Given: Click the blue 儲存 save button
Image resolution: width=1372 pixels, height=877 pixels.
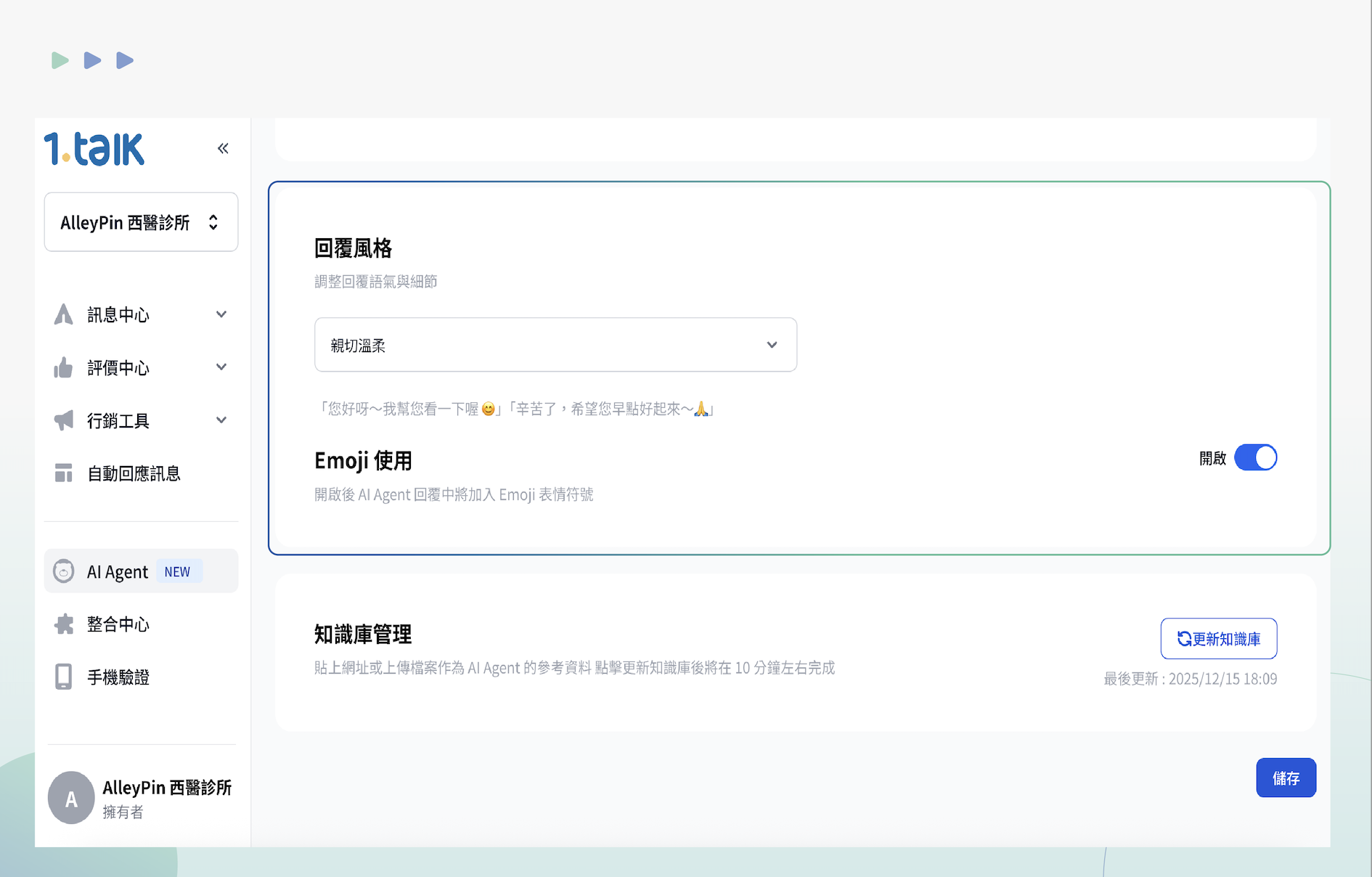Looking at the screenshot, I should [x=1286, y=778].
